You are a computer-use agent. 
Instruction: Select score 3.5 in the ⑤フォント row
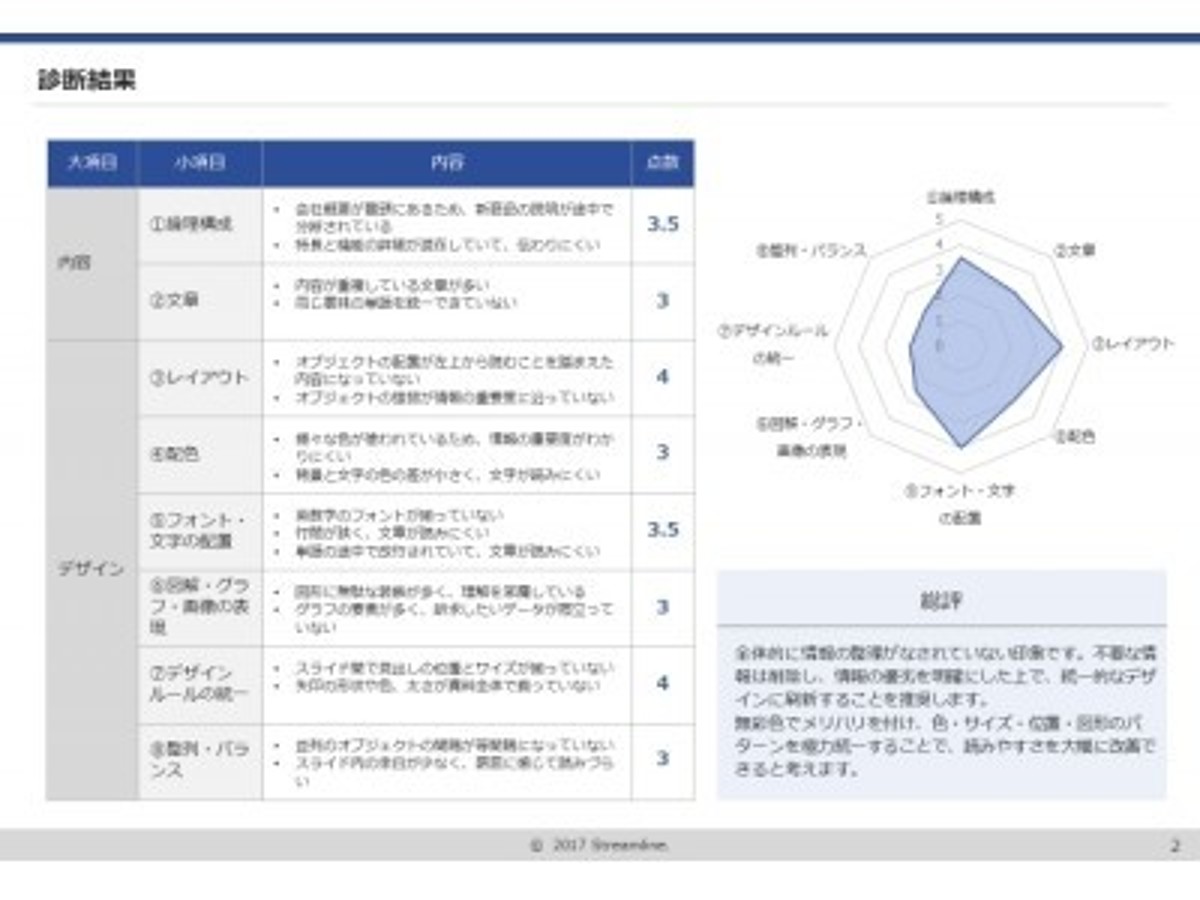pos(663,530)
